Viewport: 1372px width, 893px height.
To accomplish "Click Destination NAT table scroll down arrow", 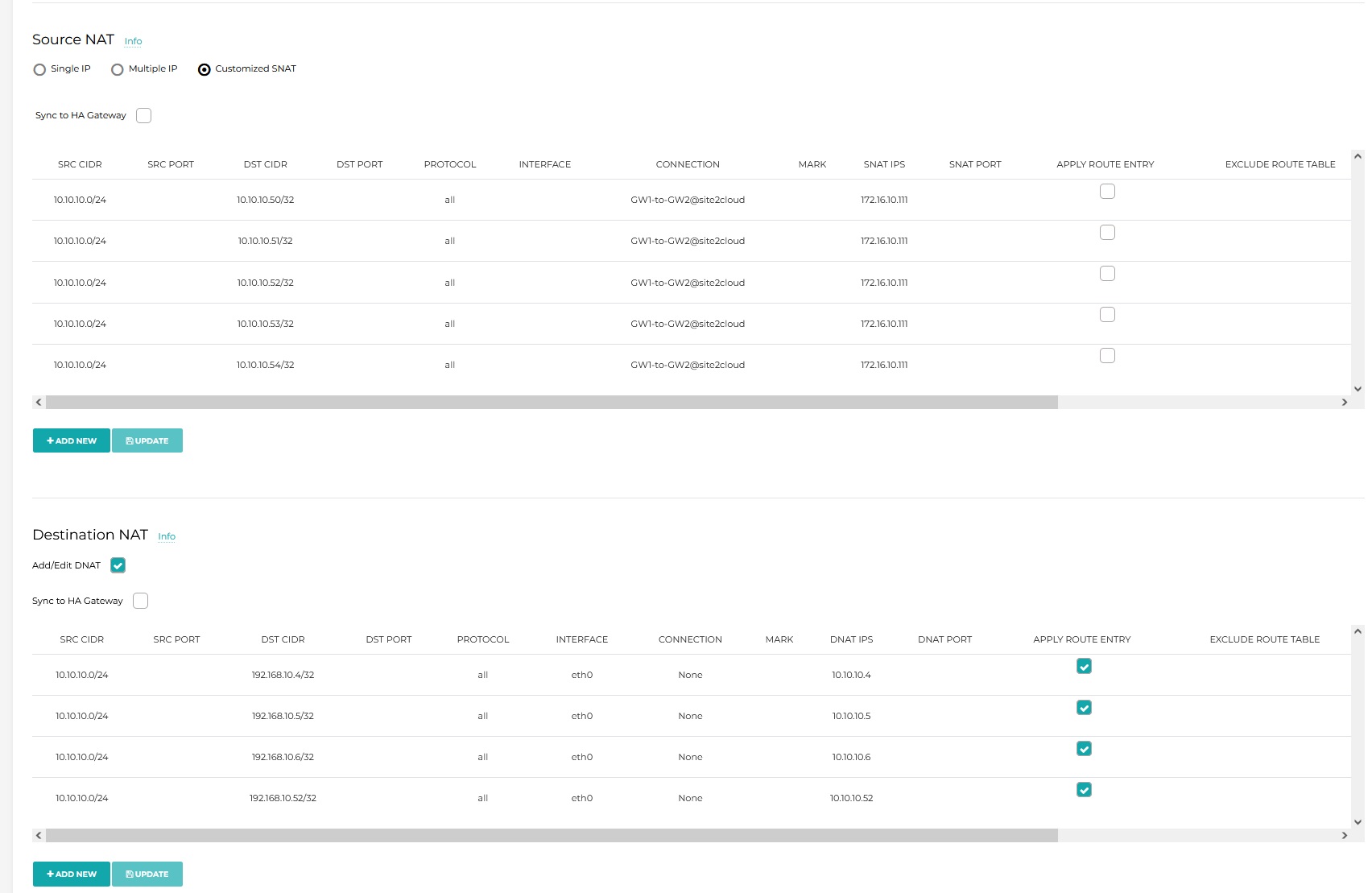I will [1358, 822].
